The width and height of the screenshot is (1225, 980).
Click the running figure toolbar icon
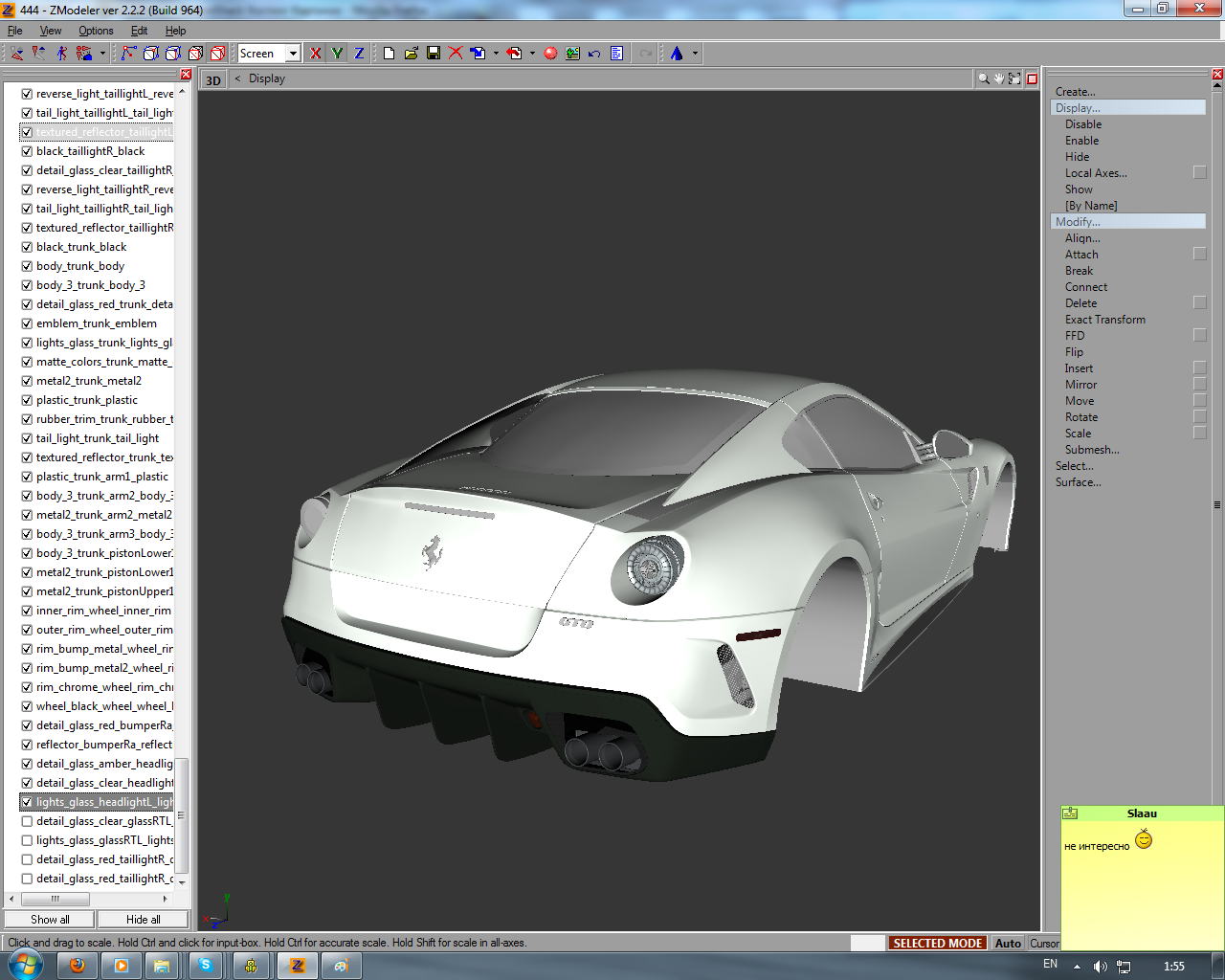click(61, 54)
